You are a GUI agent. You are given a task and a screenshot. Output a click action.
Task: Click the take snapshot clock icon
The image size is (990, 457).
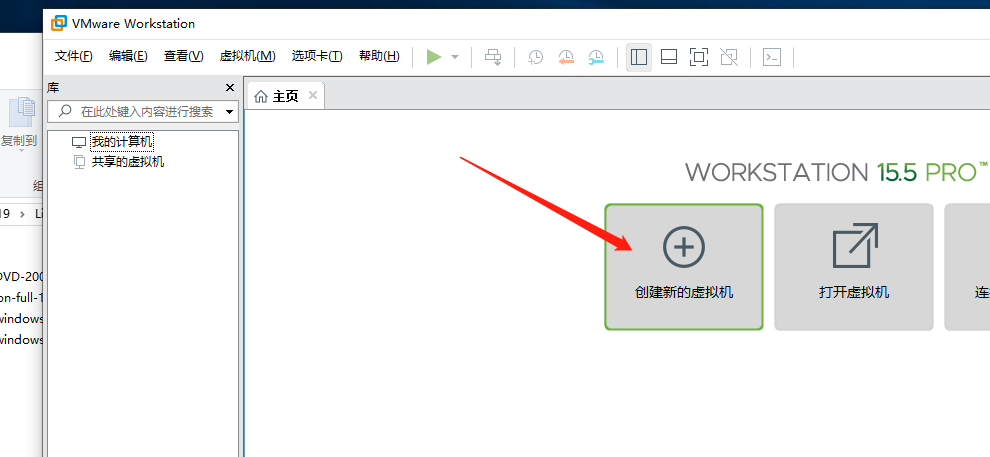[535, 57]
